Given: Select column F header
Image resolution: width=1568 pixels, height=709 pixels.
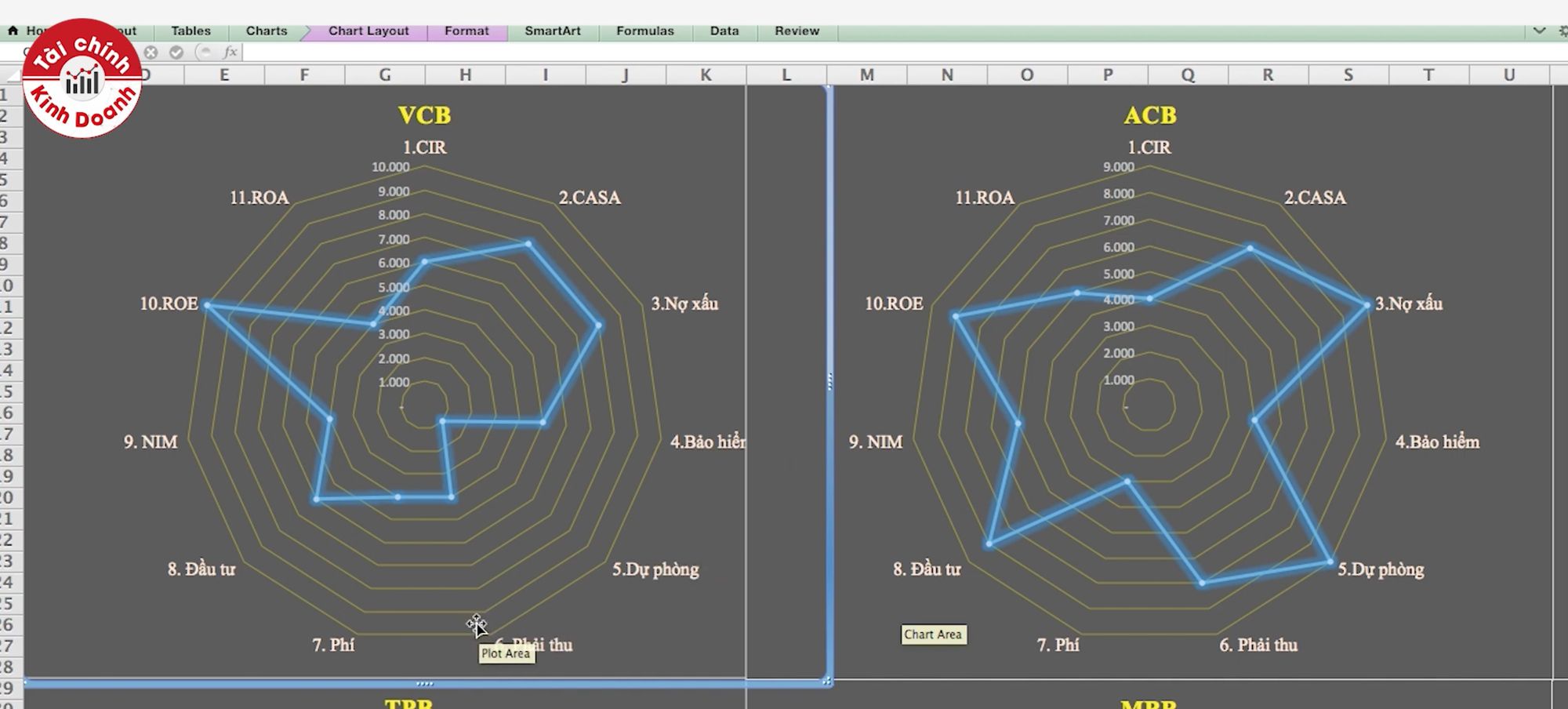Looking at the screenshot, I should [304, 75].
